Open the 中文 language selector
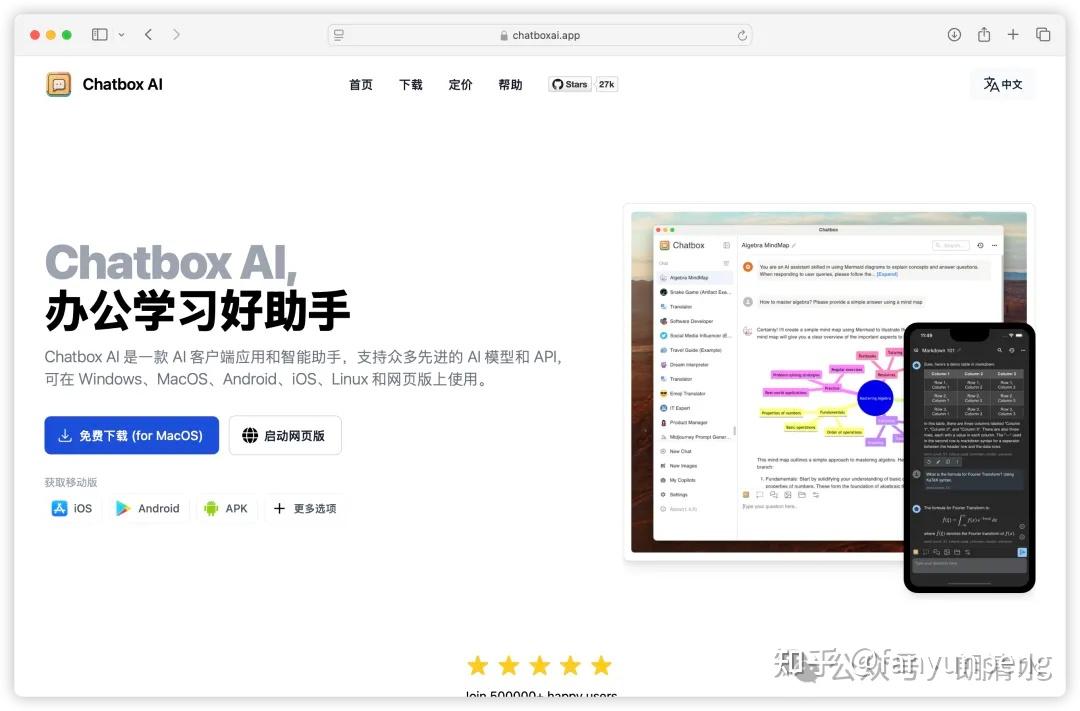The image size is (1080, 711). pyautogui.click(x=1003, y=84)
